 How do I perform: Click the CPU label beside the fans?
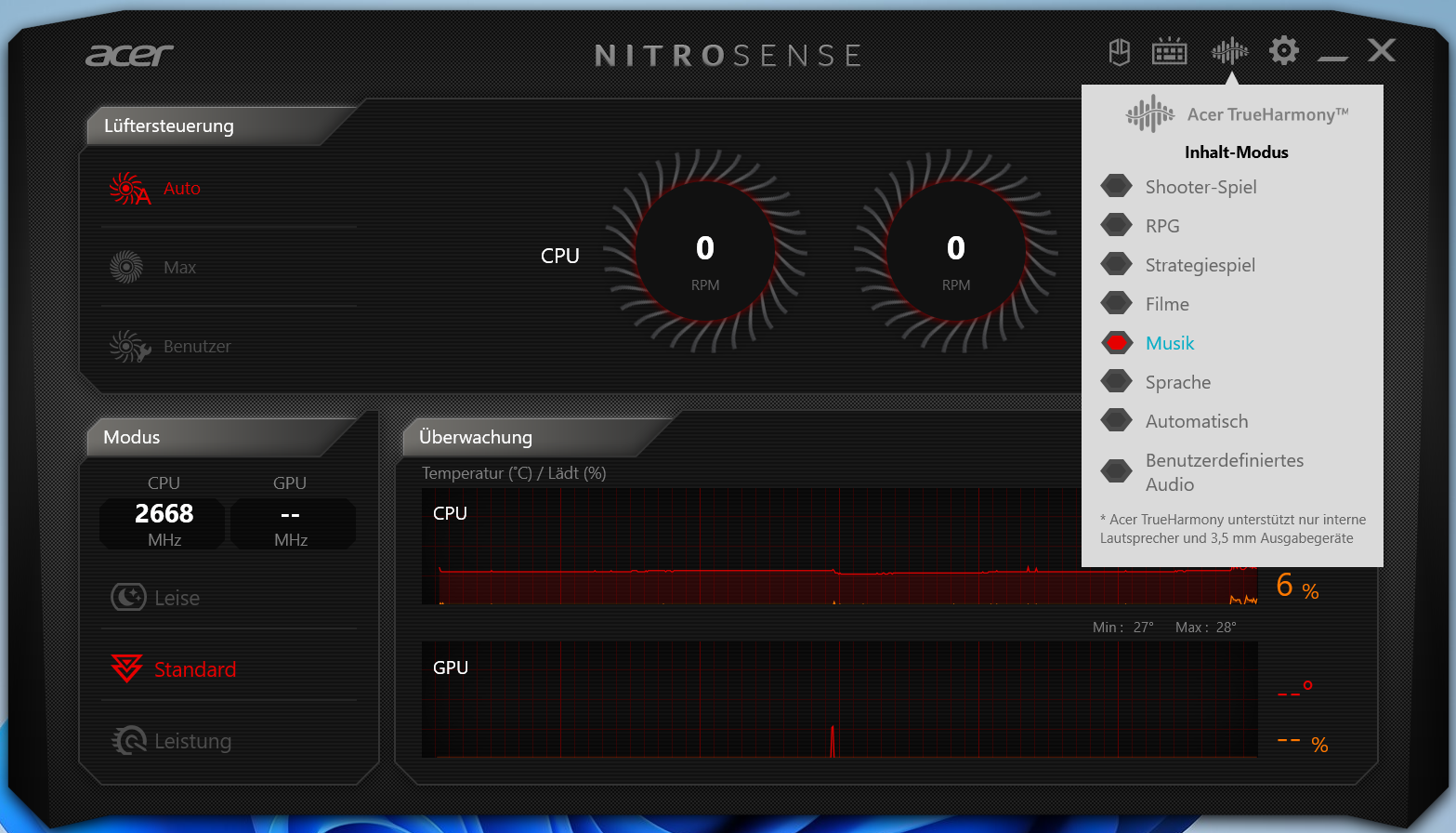click(560, 256)
